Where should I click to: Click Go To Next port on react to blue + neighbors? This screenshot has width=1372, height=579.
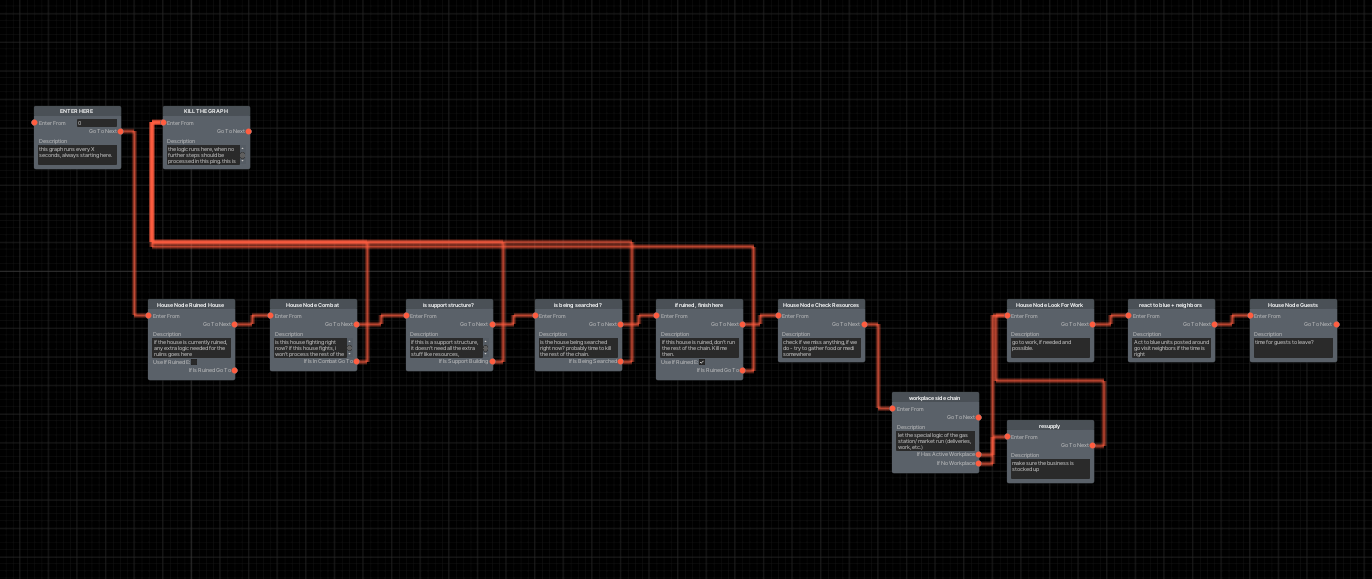tap(1214, 324)
